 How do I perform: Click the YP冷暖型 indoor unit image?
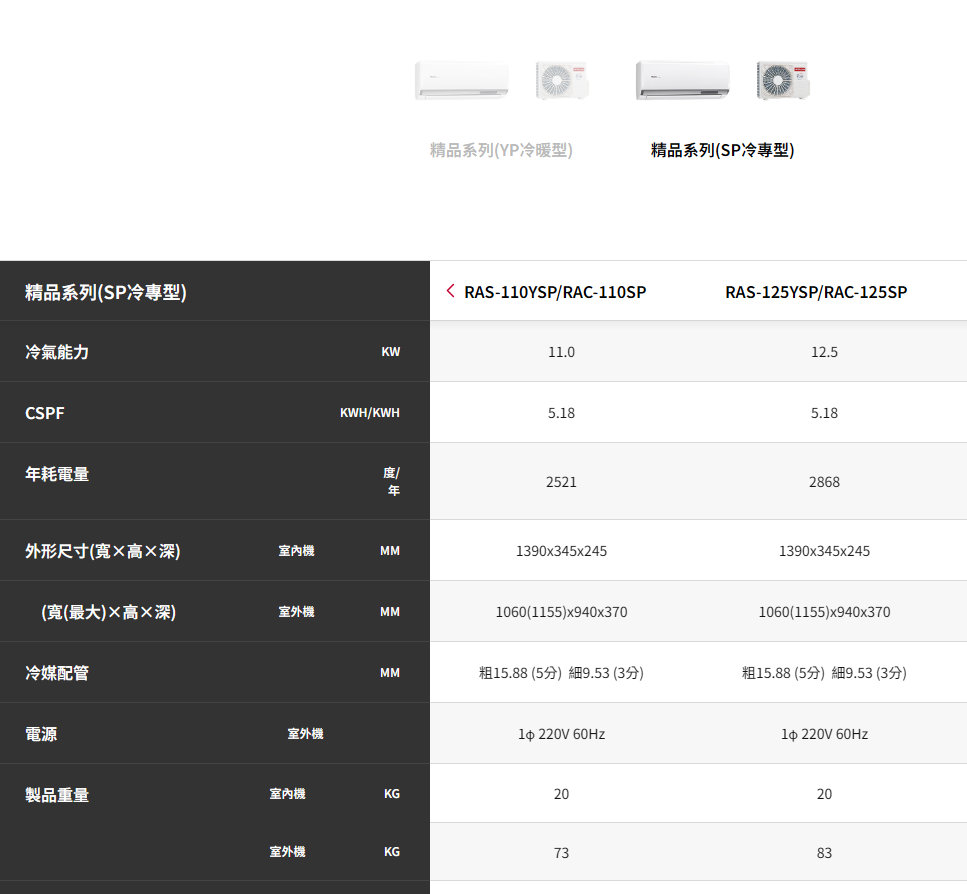(x=461, y=81)
